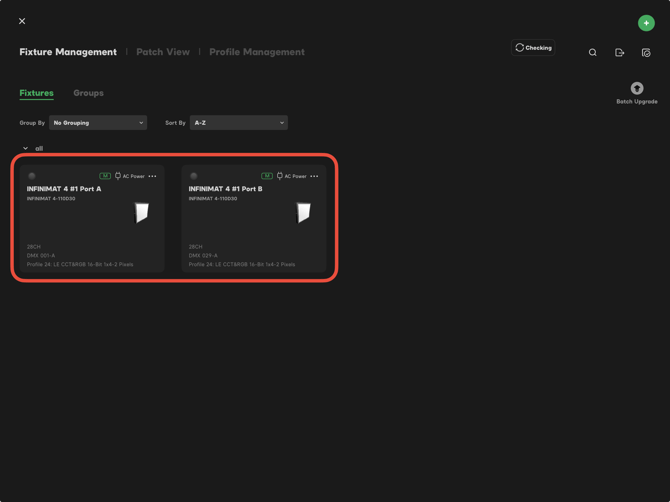This screenshot has width=670, height=502.
Task: Open the Group By No Grouping dropdown
Action: click(x=98, y=123)
